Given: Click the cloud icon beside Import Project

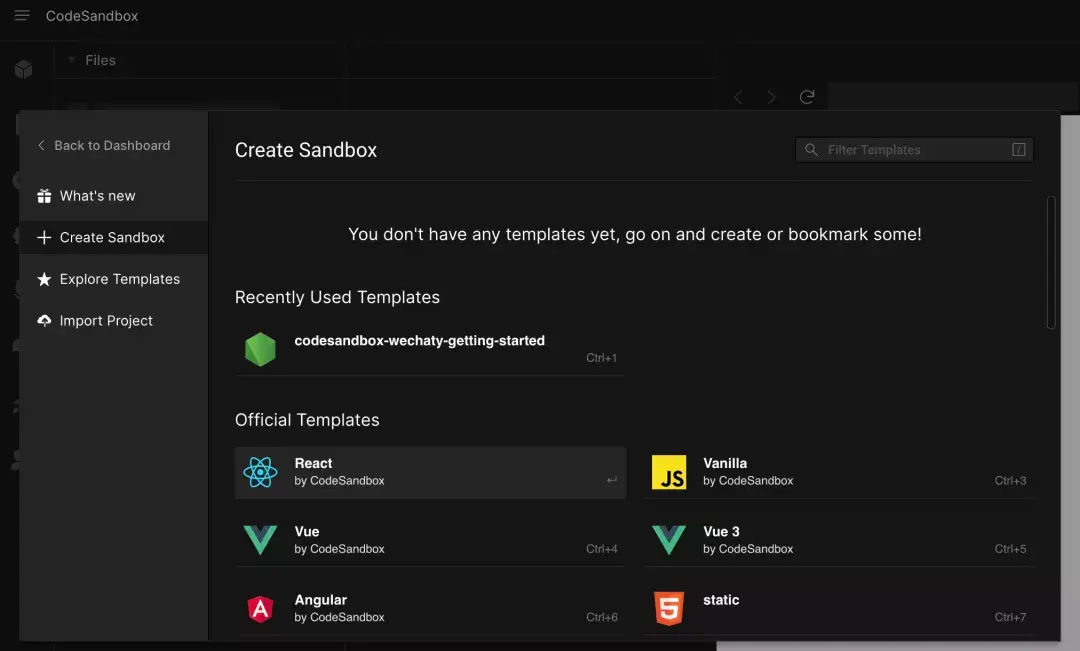Looking at the screenshot, I should (x=45, y=320).
